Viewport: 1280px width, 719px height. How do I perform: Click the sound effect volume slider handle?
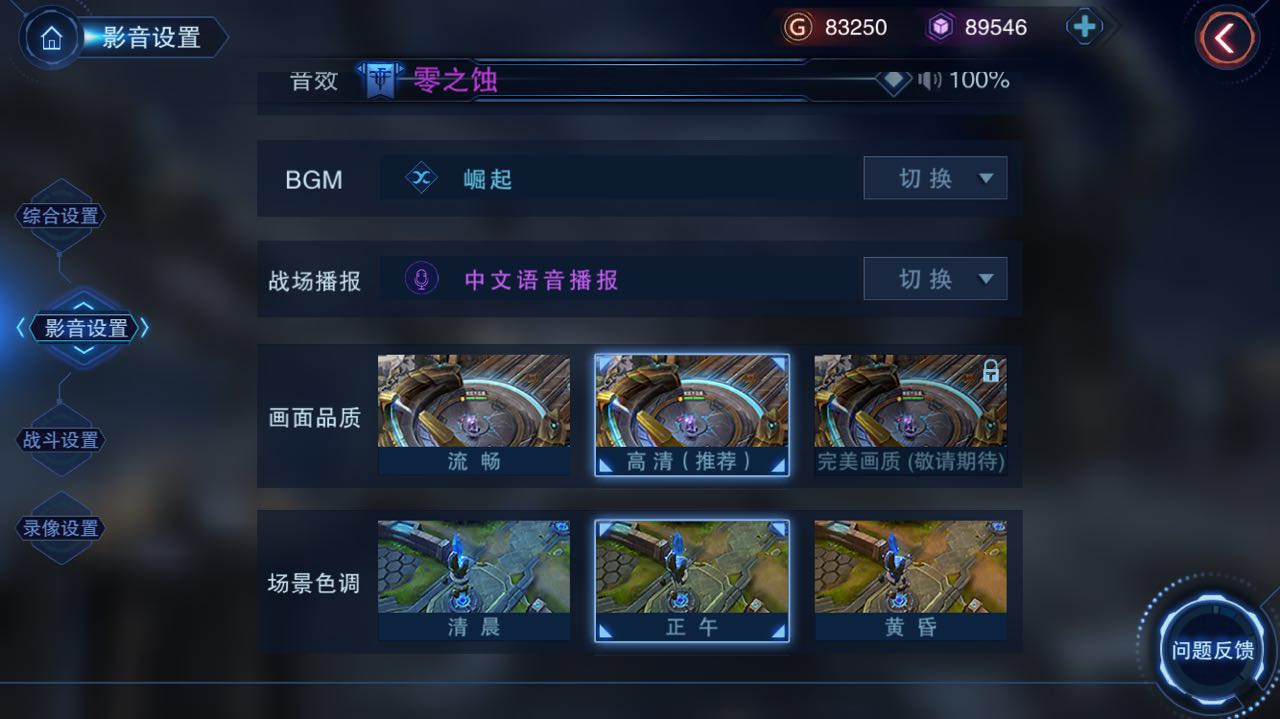pos(893,80)
